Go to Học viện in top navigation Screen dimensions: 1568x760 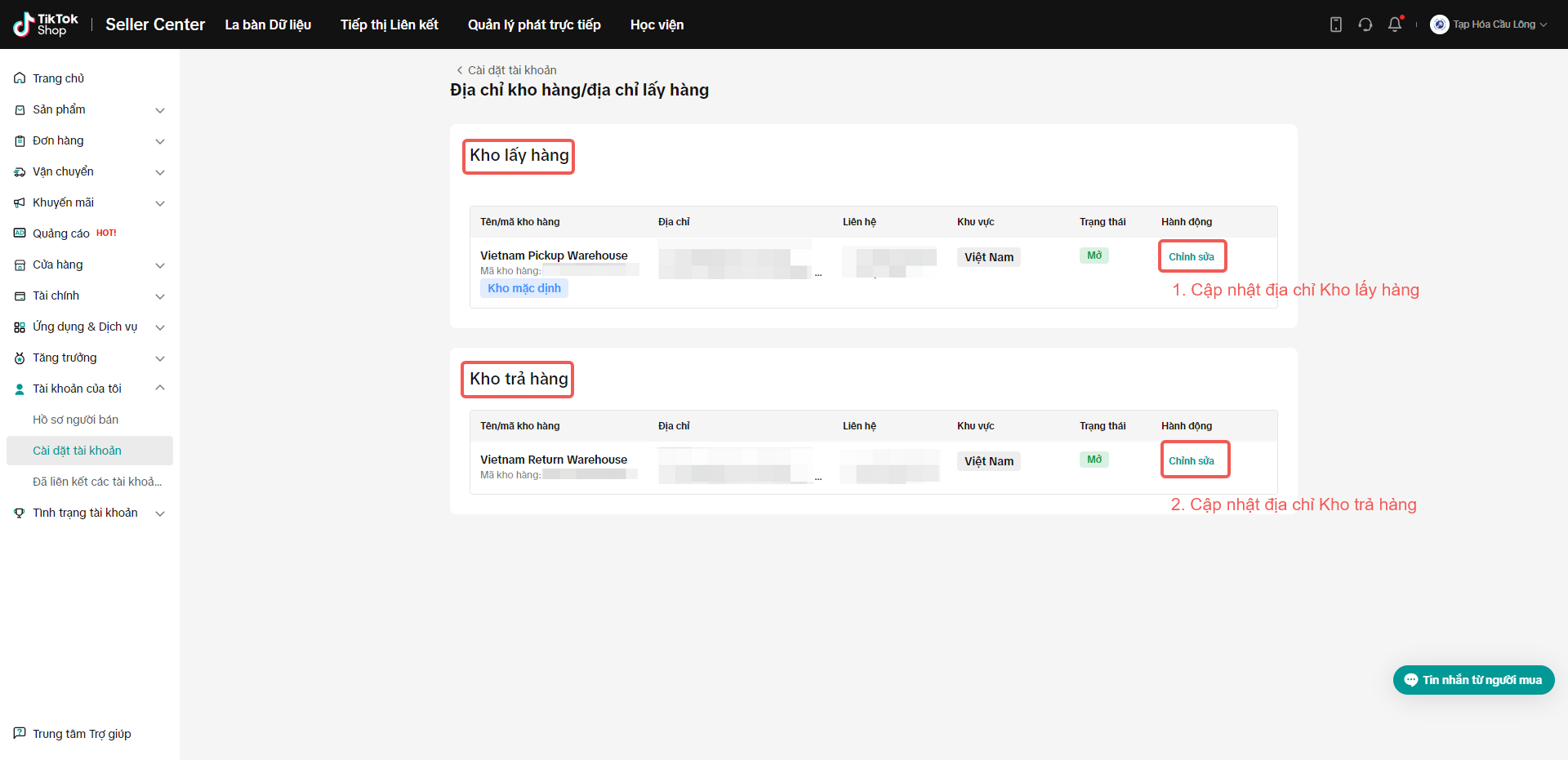(657, 24)
